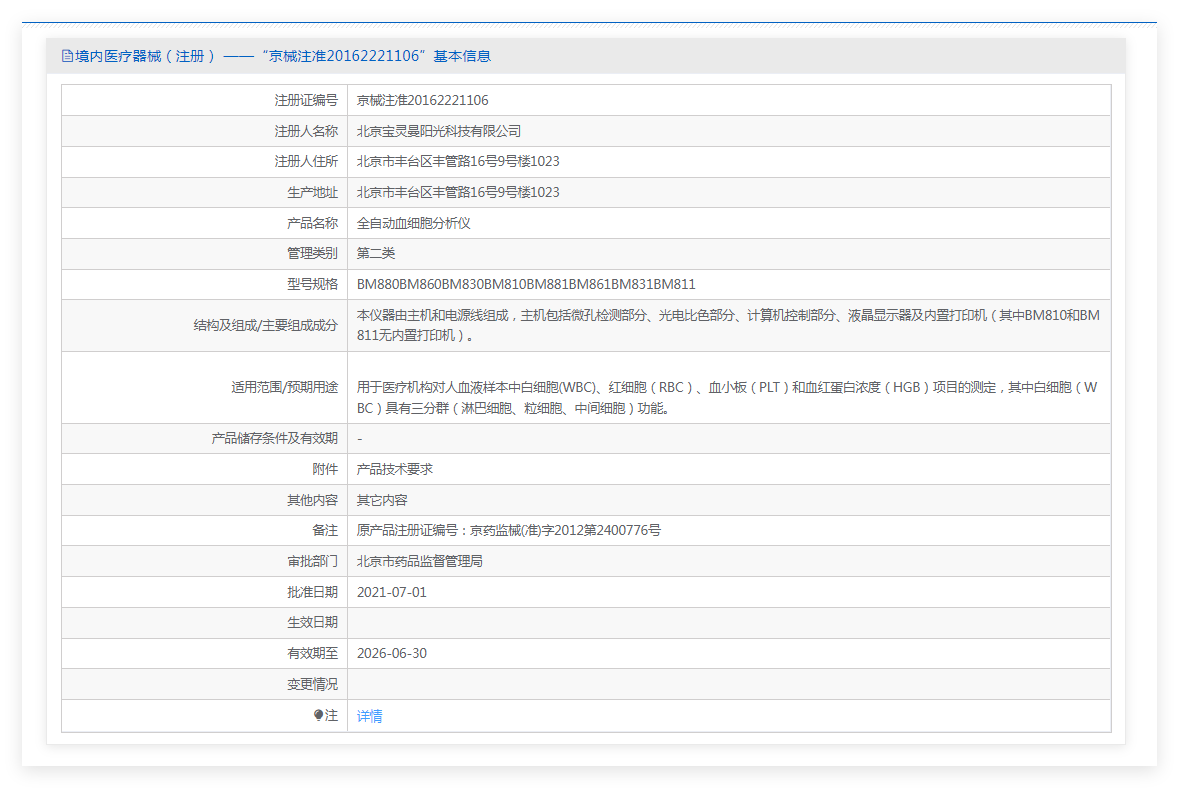Viewport: 1179px width, 788px height.
Task: Click the 生效日期 label
Action: (312, 623)
